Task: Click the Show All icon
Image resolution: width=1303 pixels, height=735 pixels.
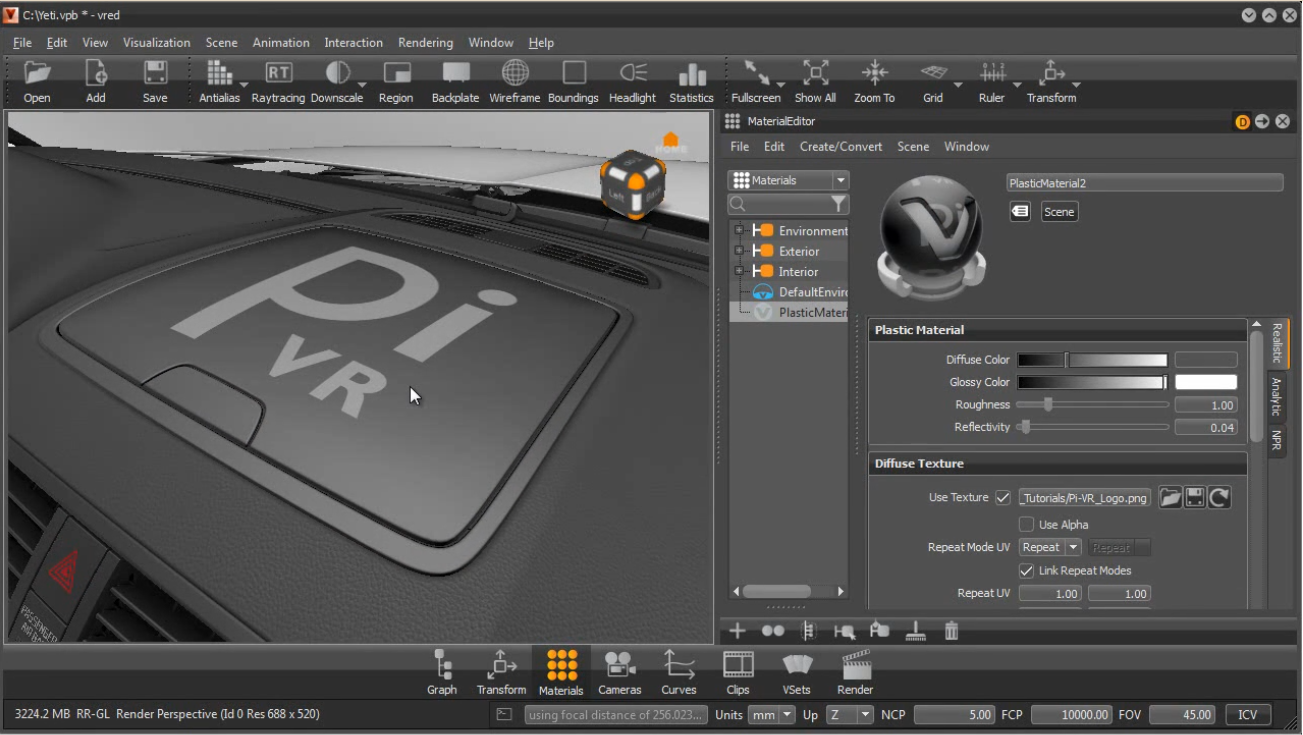Action: point(815,73)
